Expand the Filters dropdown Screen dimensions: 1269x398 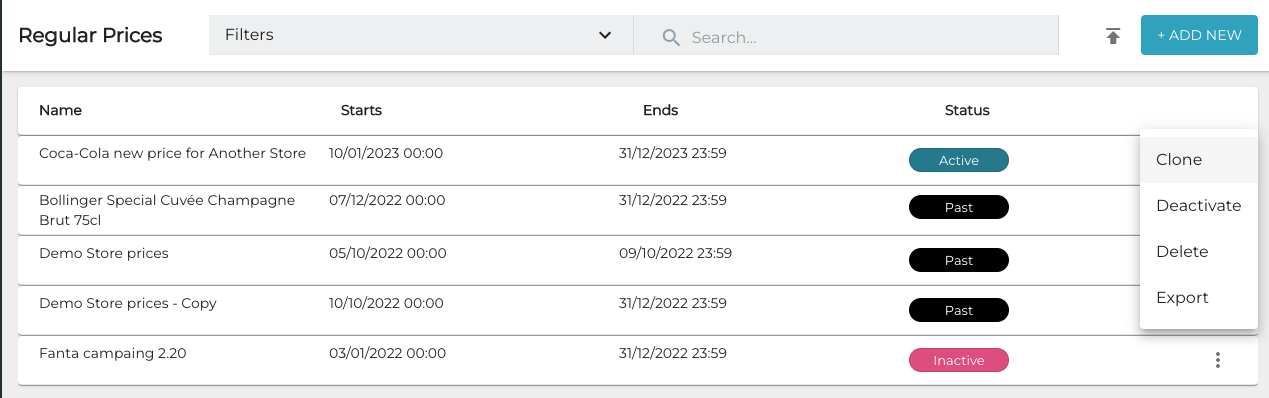point(421,35)
